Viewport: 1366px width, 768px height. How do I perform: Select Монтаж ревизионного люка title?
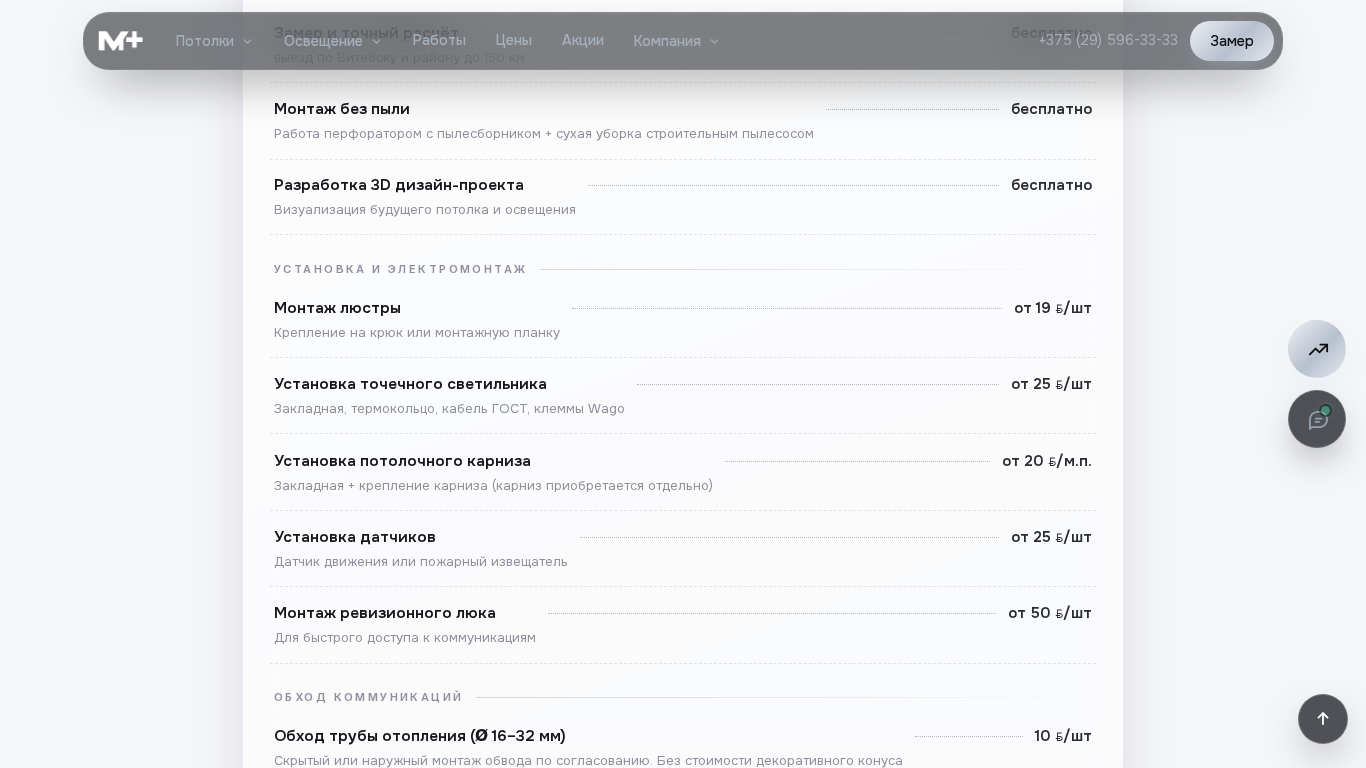point(385,613)
